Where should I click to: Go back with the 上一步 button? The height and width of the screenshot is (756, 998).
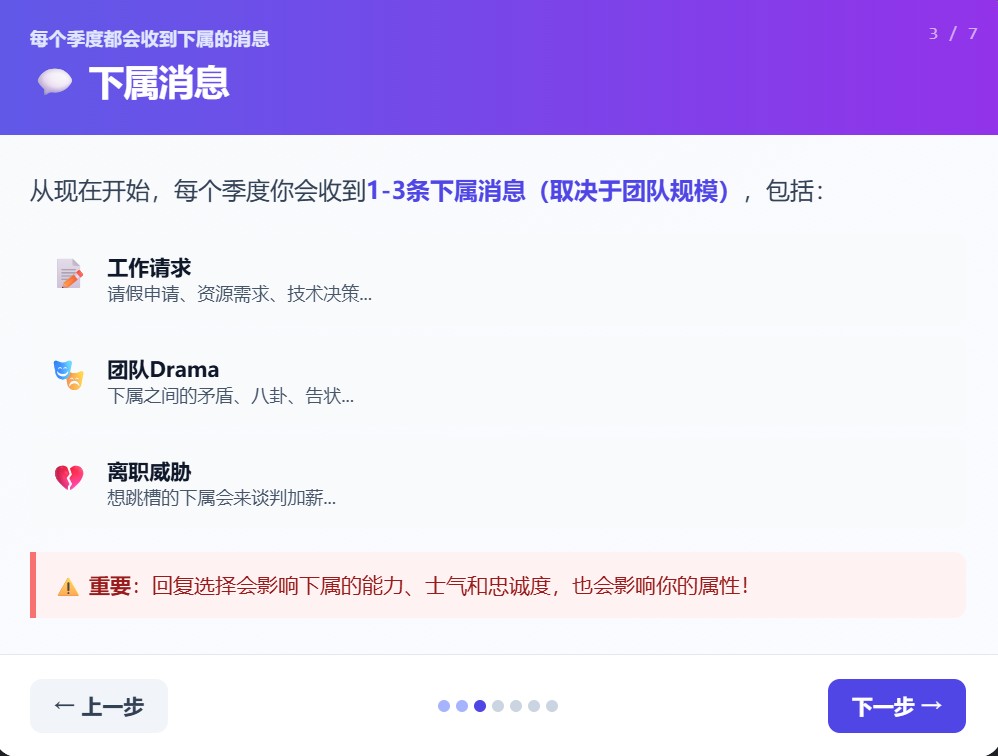(99, 706)
